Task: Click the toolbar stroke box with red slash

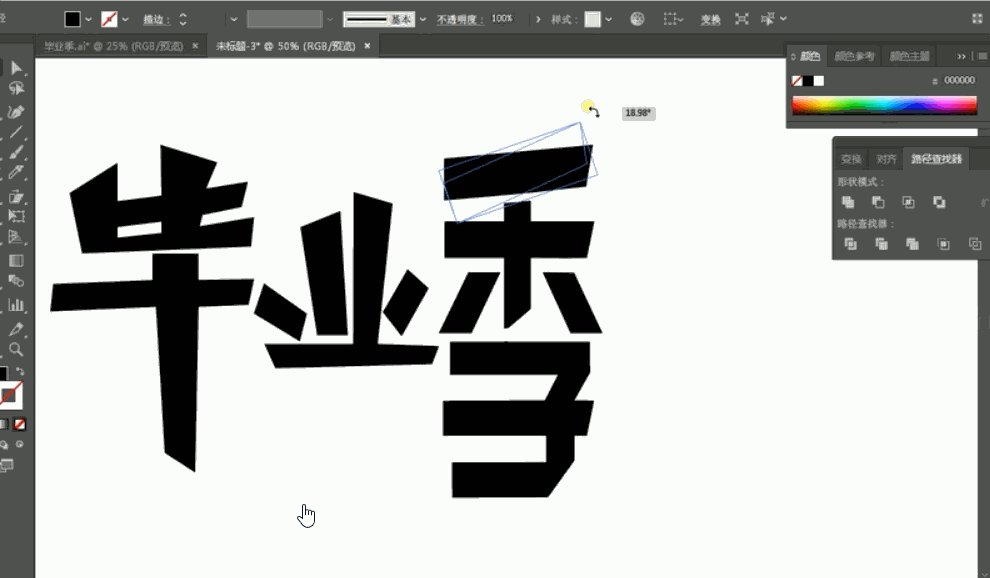Action: [11, 395]
